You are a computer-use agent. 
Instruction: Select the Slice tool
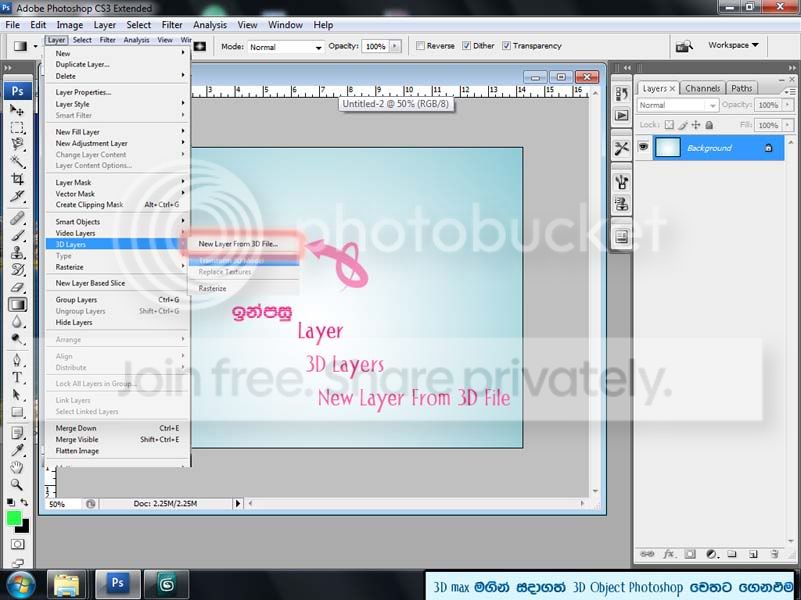click(x=17, y=196)
